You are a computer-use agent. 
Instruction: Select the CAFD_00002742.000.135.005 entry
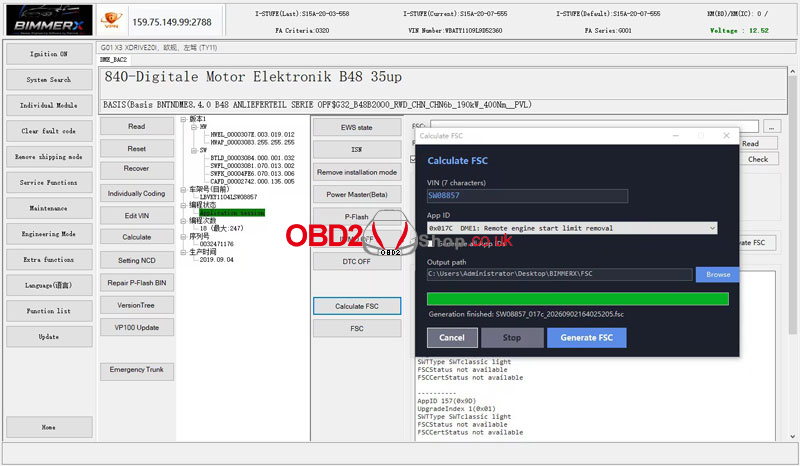pos(252,181)
